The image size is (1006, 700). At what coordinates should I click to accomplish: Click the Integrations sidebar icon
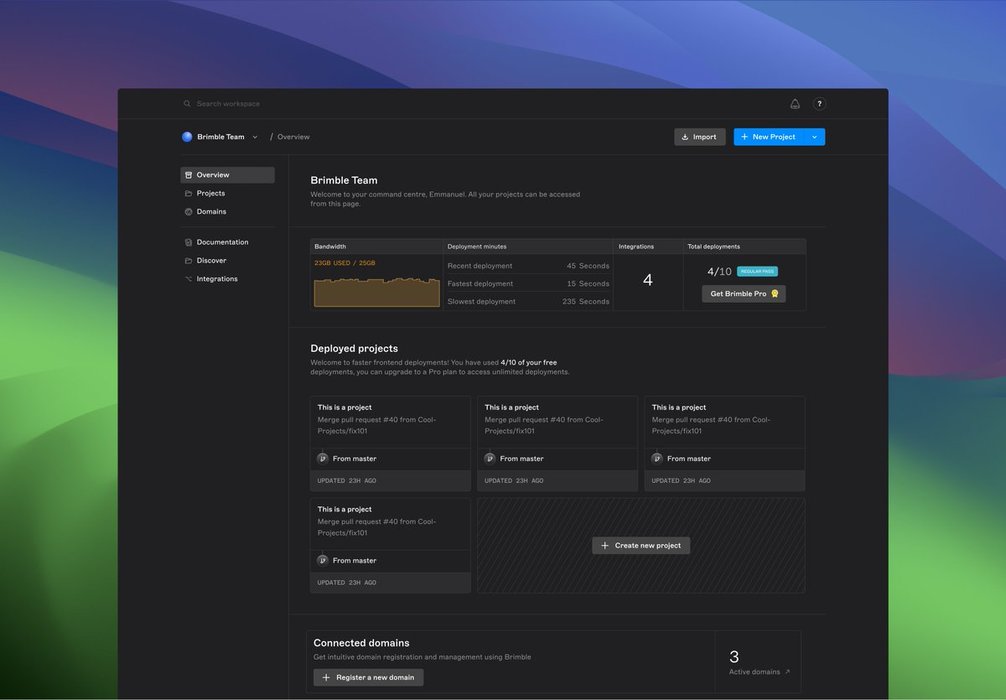coord(188,279)
